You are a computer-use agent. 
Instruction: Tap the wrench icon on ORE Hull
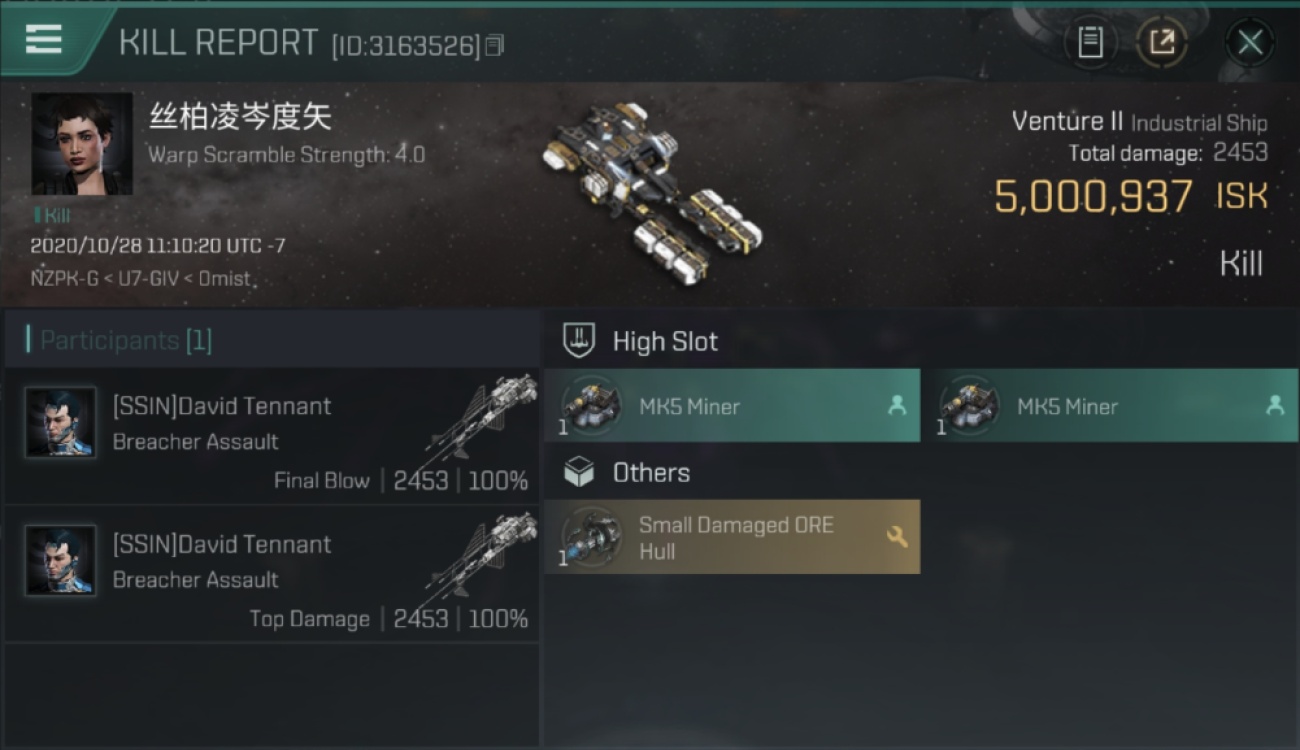click(x=897, y=537)
